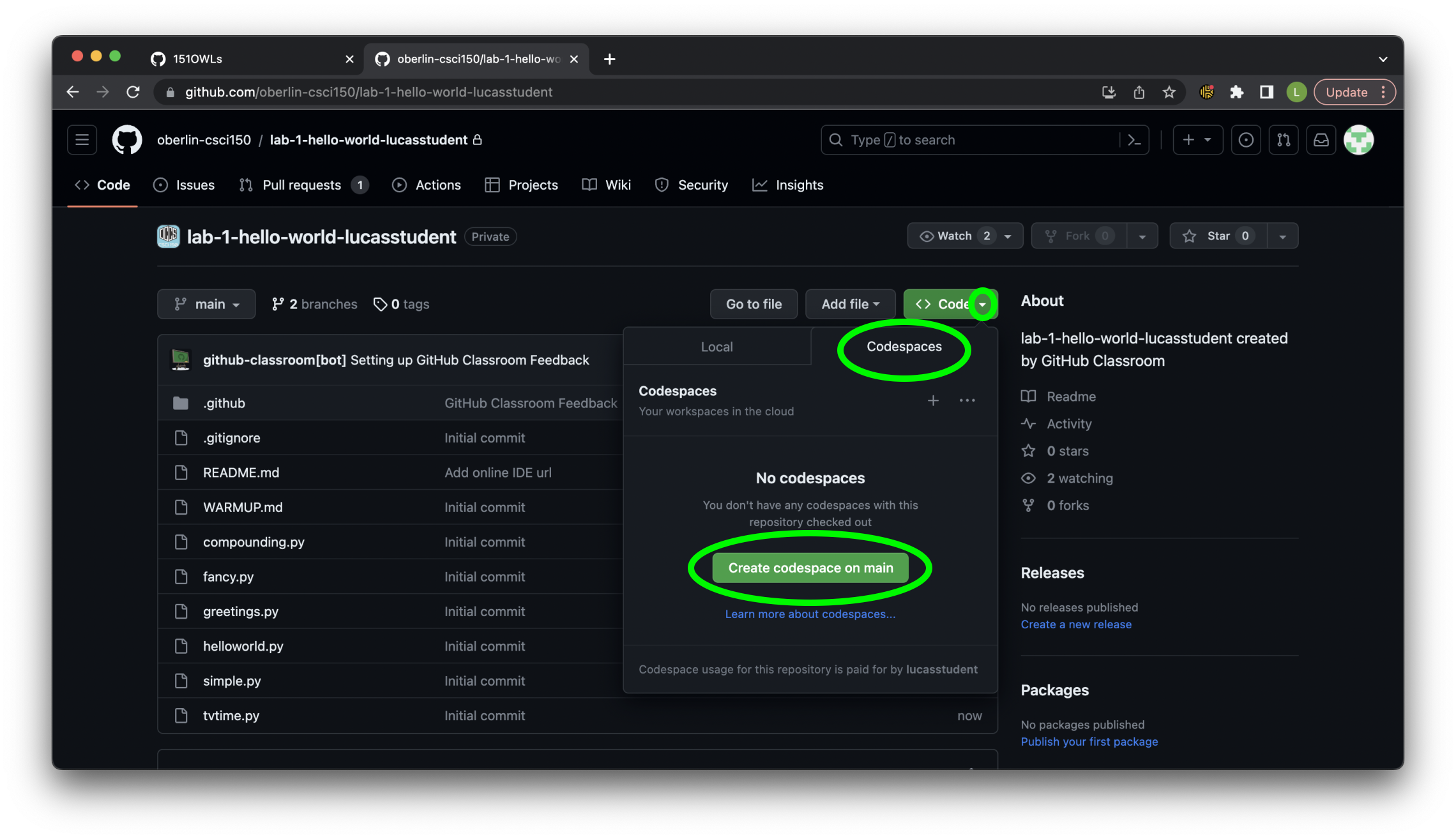The width and height of the screenshot is (1456, 839).
Task: Open the browser extensions puzzle icon
Action: [x=1237, y=92]
